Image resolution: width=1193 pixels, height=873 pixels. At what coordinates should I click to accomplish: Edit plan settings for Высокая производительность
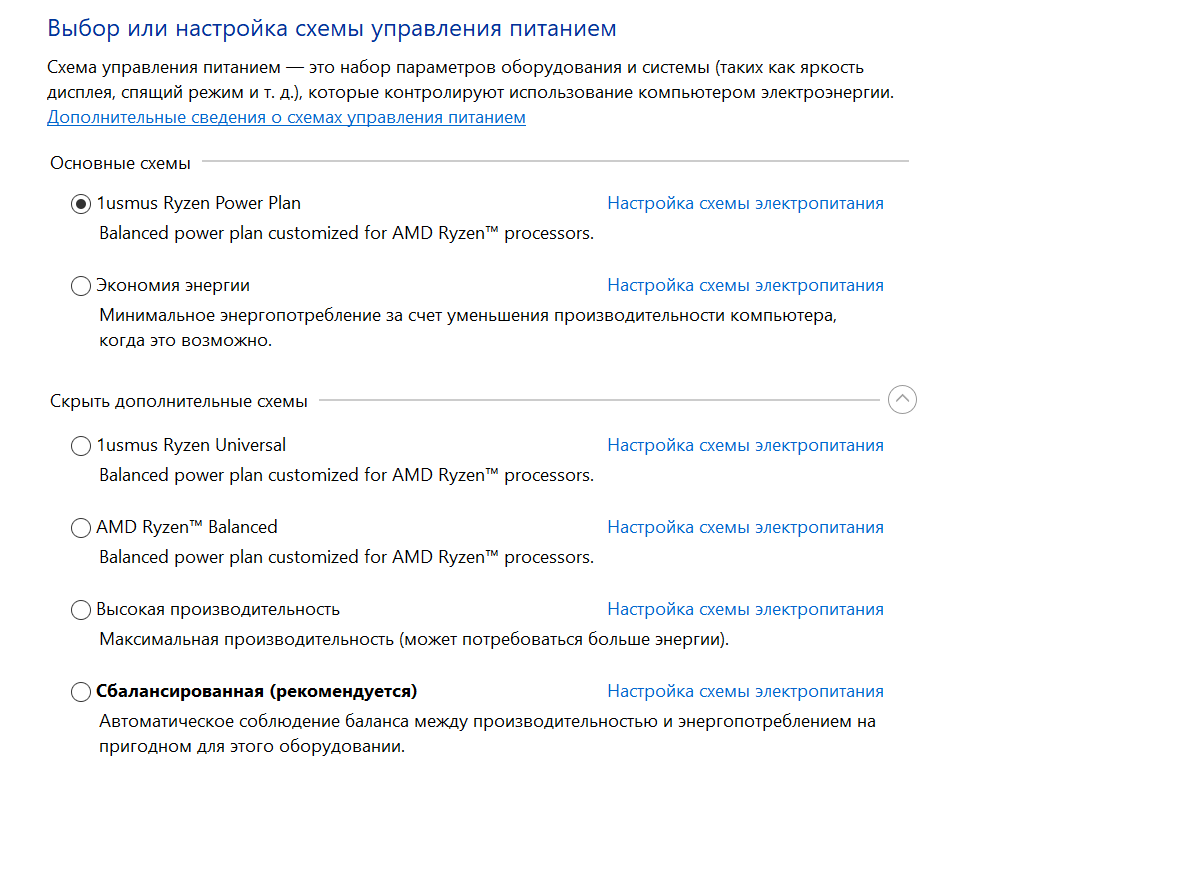tap(745, 609)
